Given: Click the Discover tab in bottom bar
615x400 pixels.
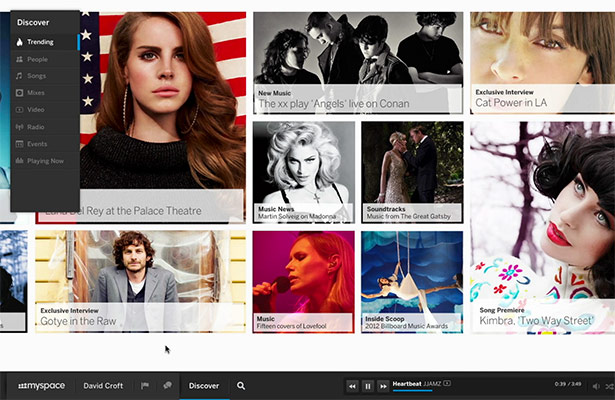Looking at the screenshot, I should coord(204,386).
